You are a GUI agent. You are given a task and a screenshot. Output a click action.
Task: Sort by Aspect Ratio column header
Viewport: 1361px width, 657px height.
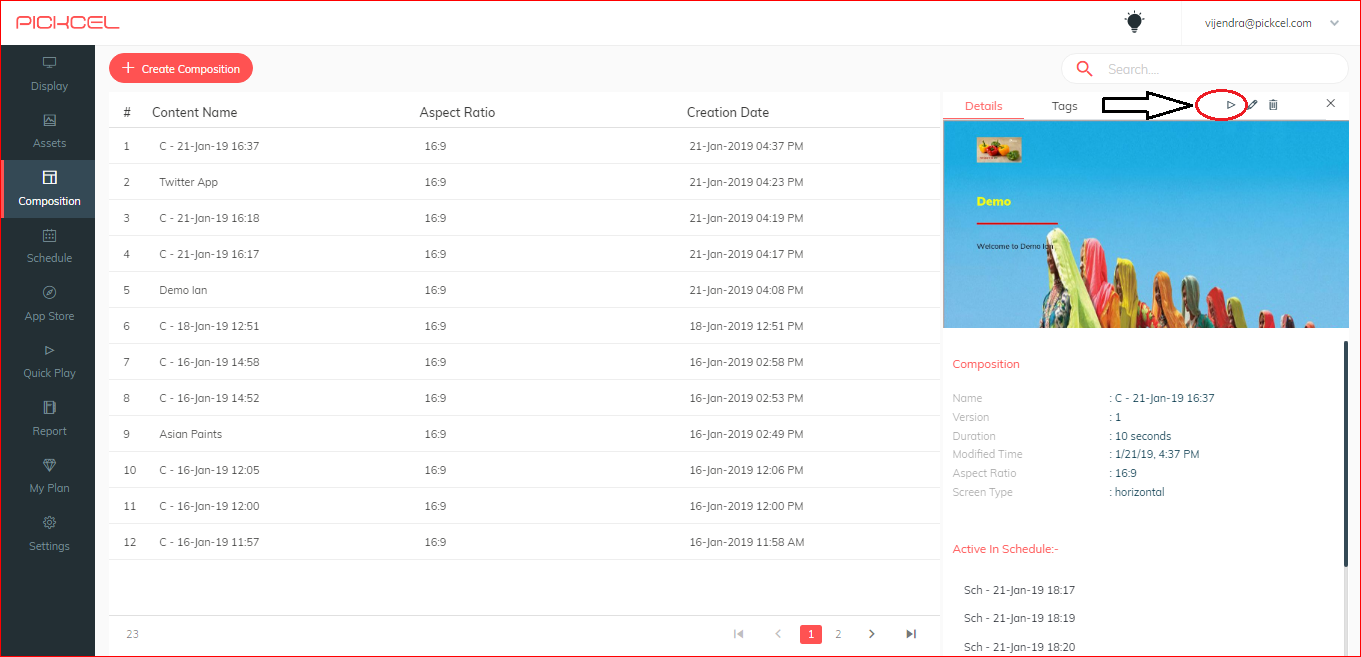tap(457, 112)
